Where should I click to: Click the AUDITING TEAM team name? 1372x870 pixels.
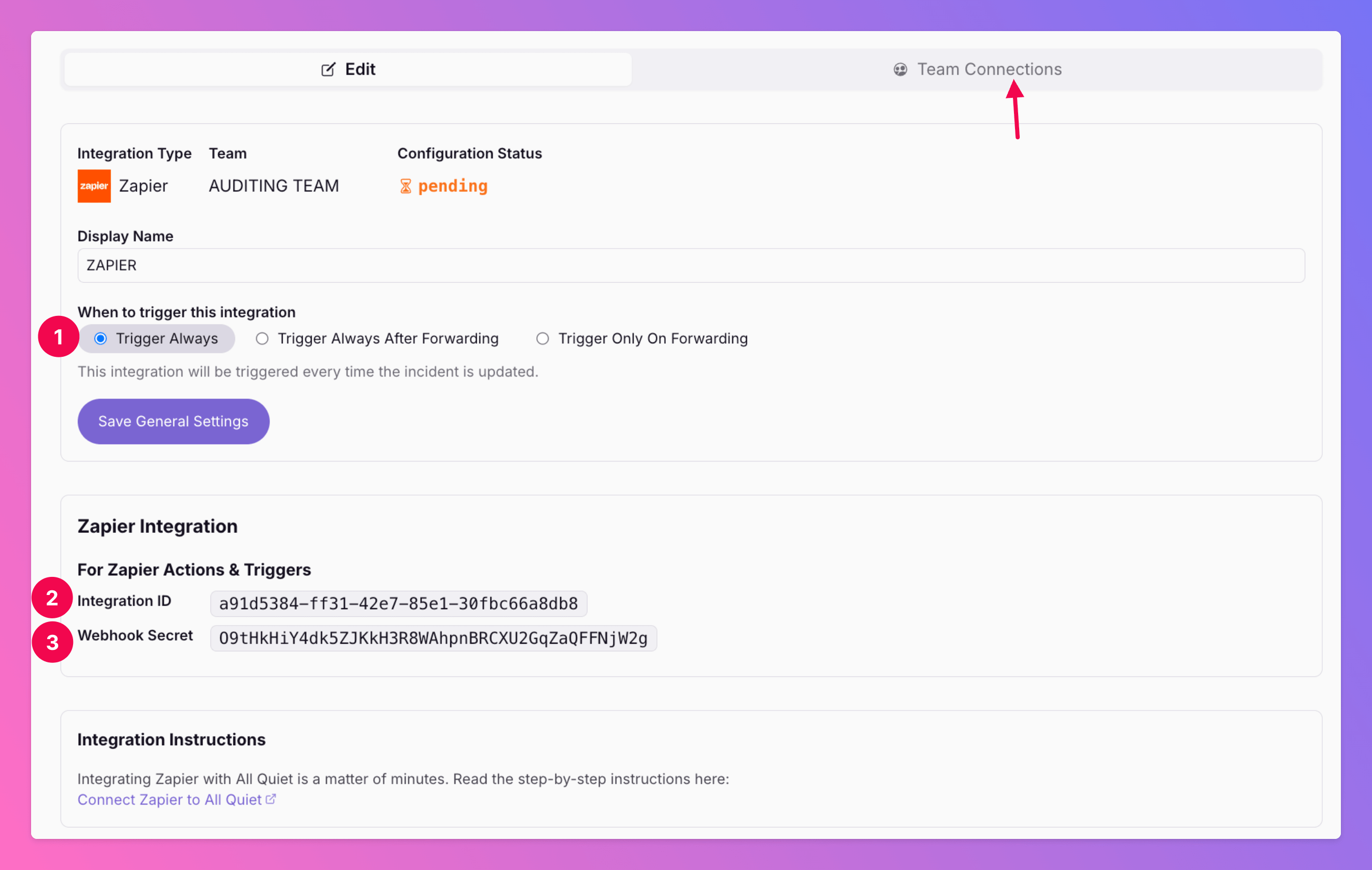(x=274, y=186)
